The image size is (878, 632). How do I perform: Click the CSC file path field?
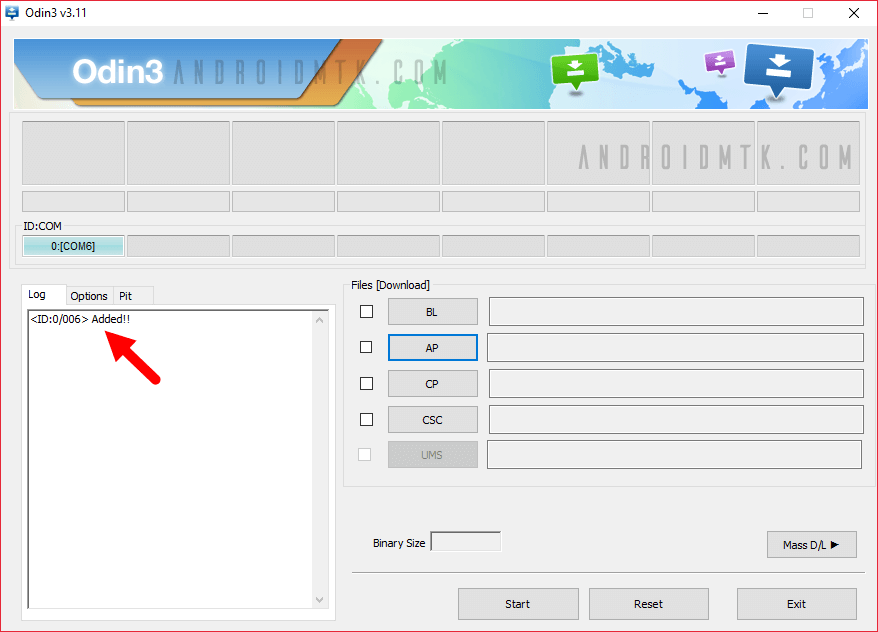tap(675, 419)
